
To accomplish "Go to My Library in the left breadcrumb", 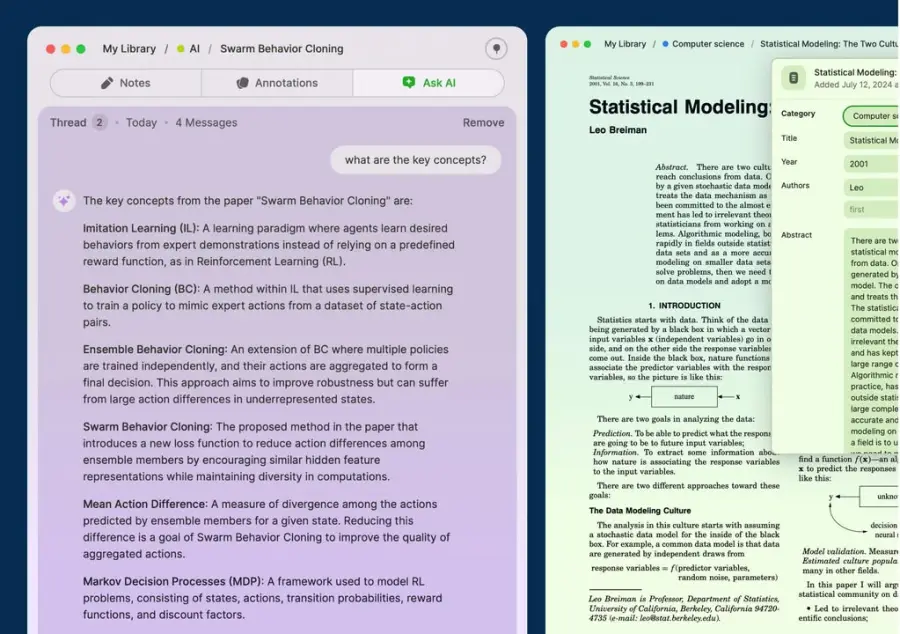I will (x=129, y=49).
